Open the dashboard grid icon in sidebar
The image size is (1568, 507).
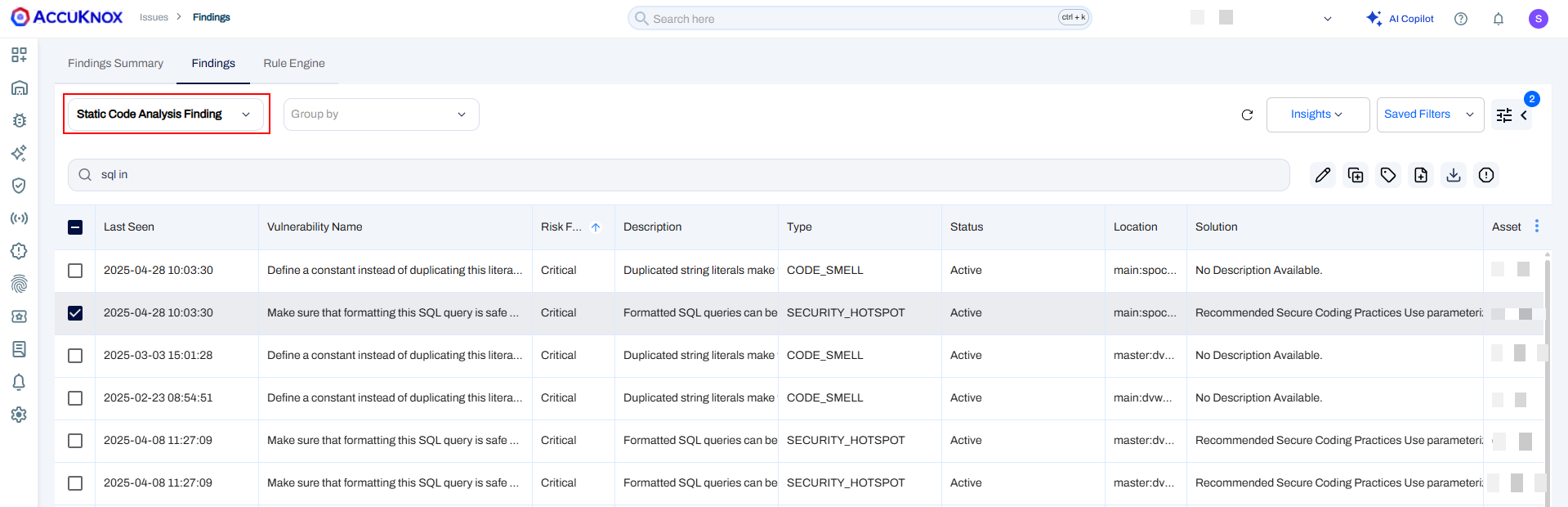pyautogui.click(x=19, y=55)
